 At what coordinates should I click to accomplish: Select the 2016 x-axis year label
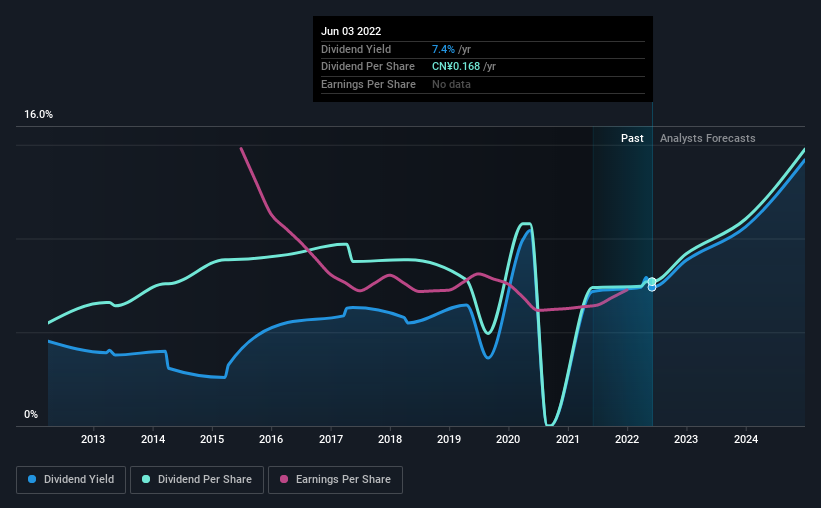(271, 439)
